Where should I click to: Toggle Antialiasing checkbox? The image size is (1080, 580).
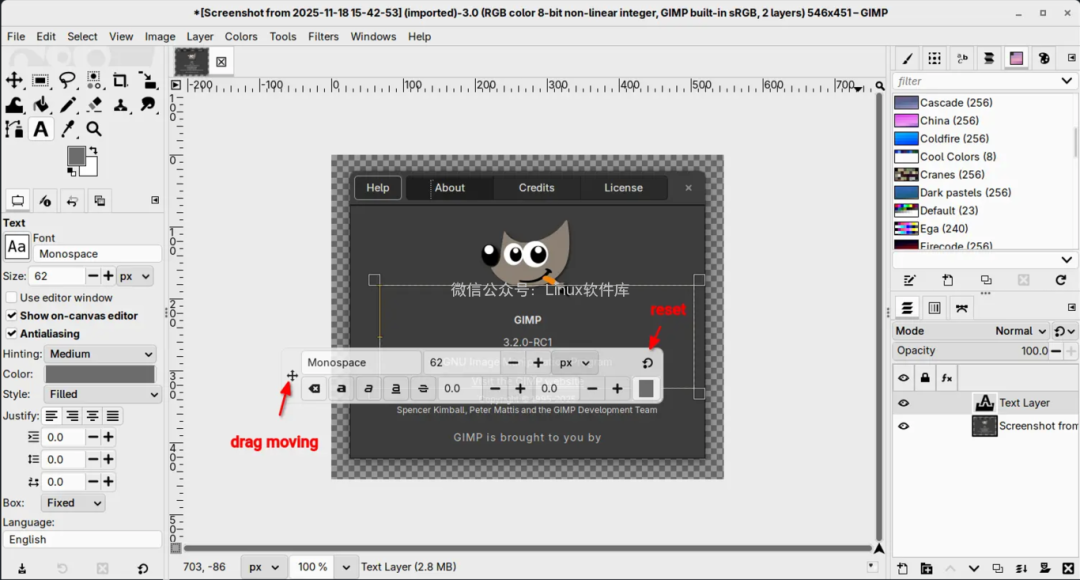(x=11, y=333)
